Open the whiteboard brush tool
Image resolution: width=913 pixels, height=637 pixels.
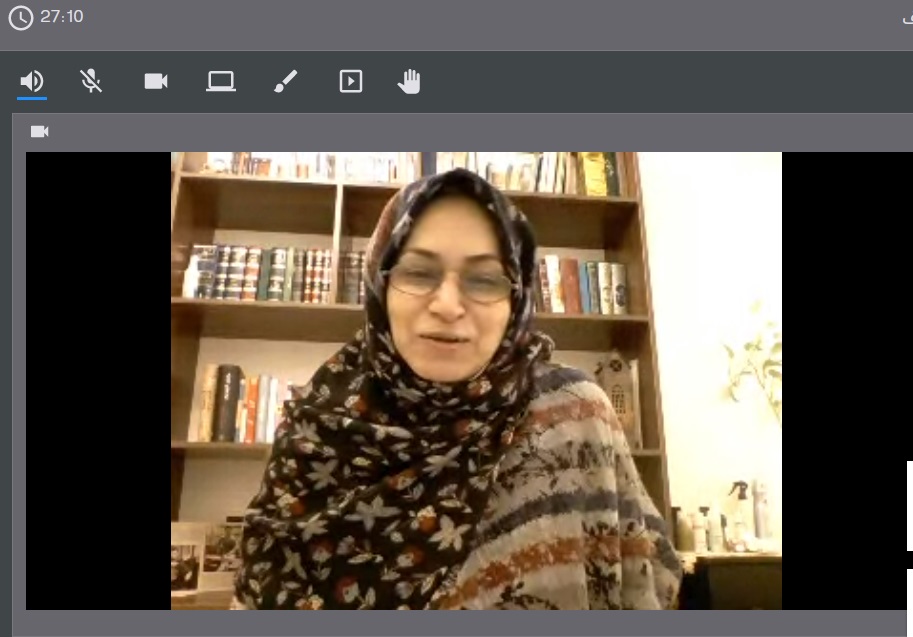[285, 81]
